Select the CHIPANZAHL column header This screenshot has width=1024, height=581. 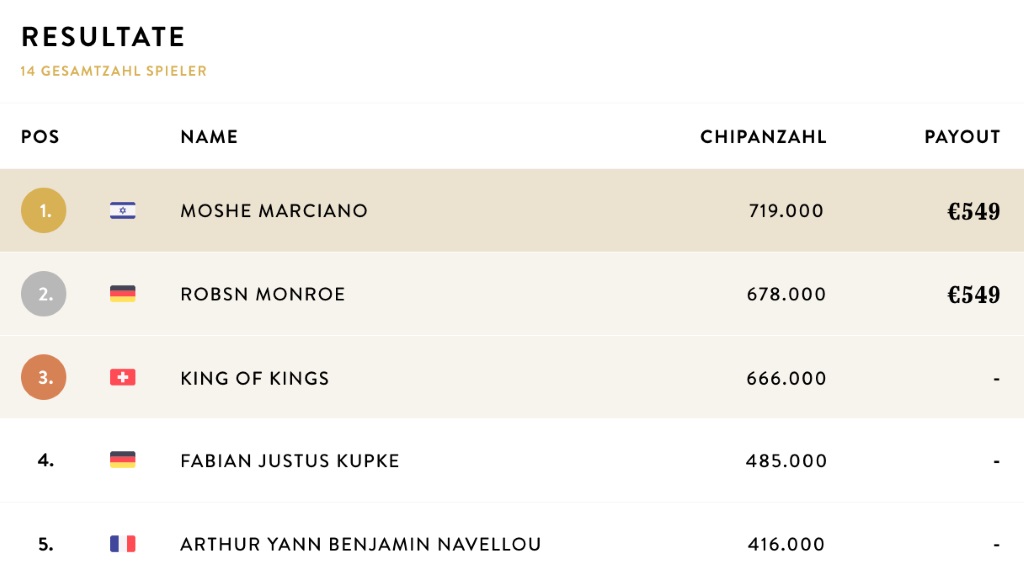click(763, 137)
